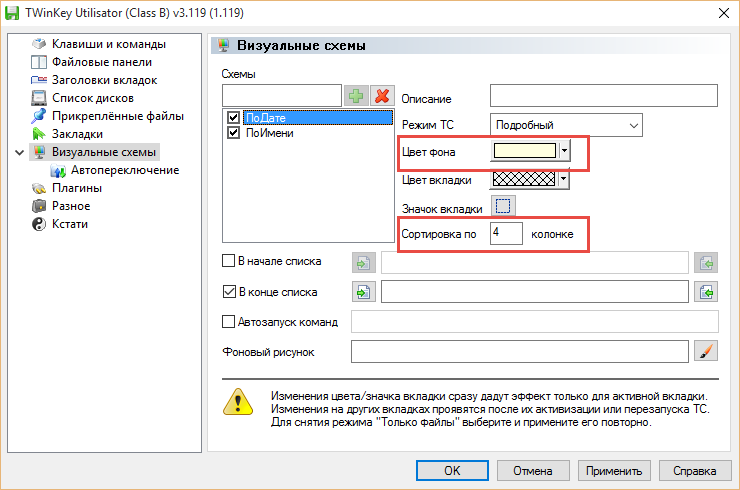
Task: Open the Режим ТС dropdown
Action: coord(633,125)
